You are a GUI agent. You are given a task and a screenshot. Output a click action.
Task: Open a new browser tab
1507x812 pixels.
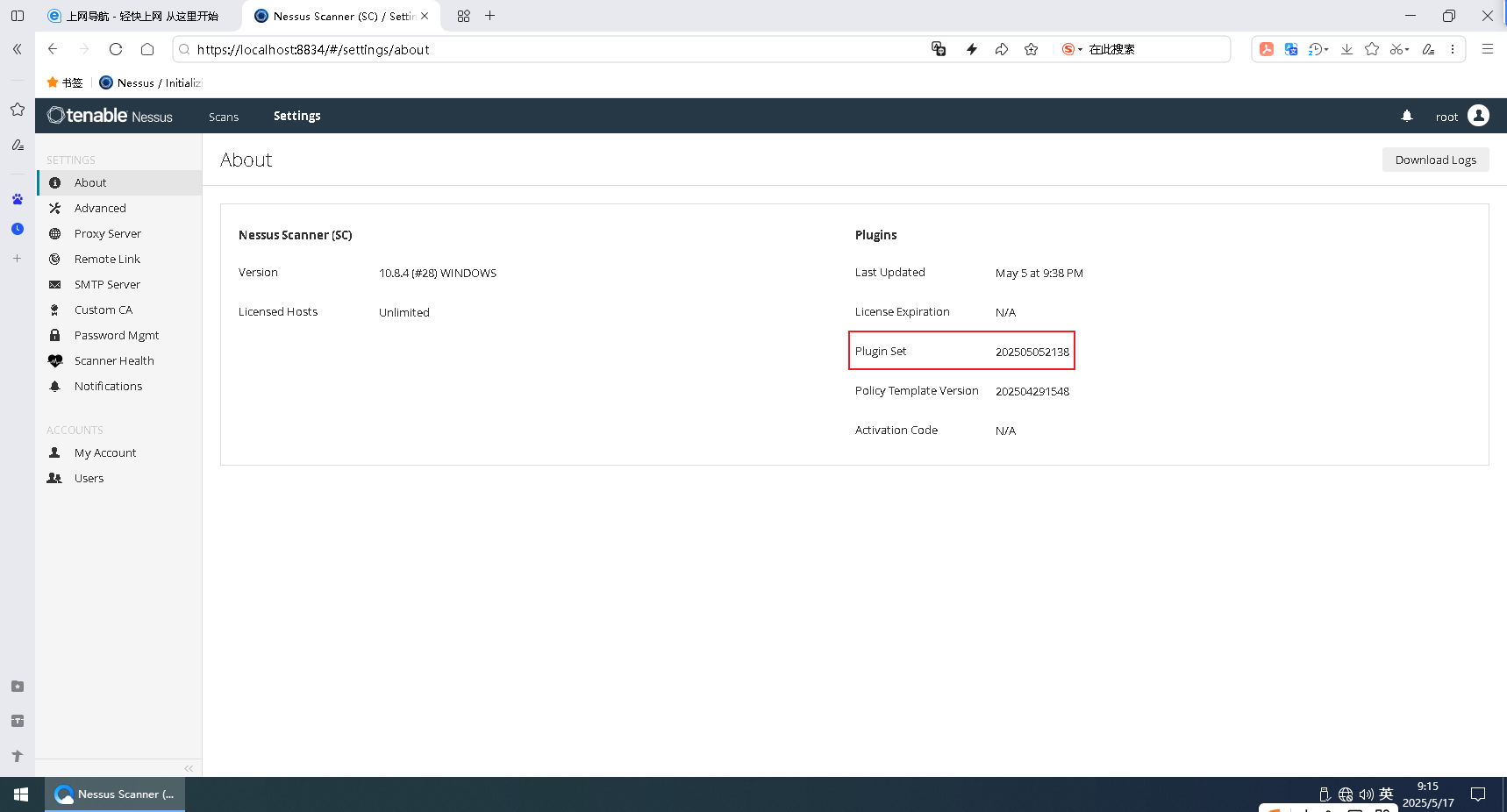[x=490, y=16]
